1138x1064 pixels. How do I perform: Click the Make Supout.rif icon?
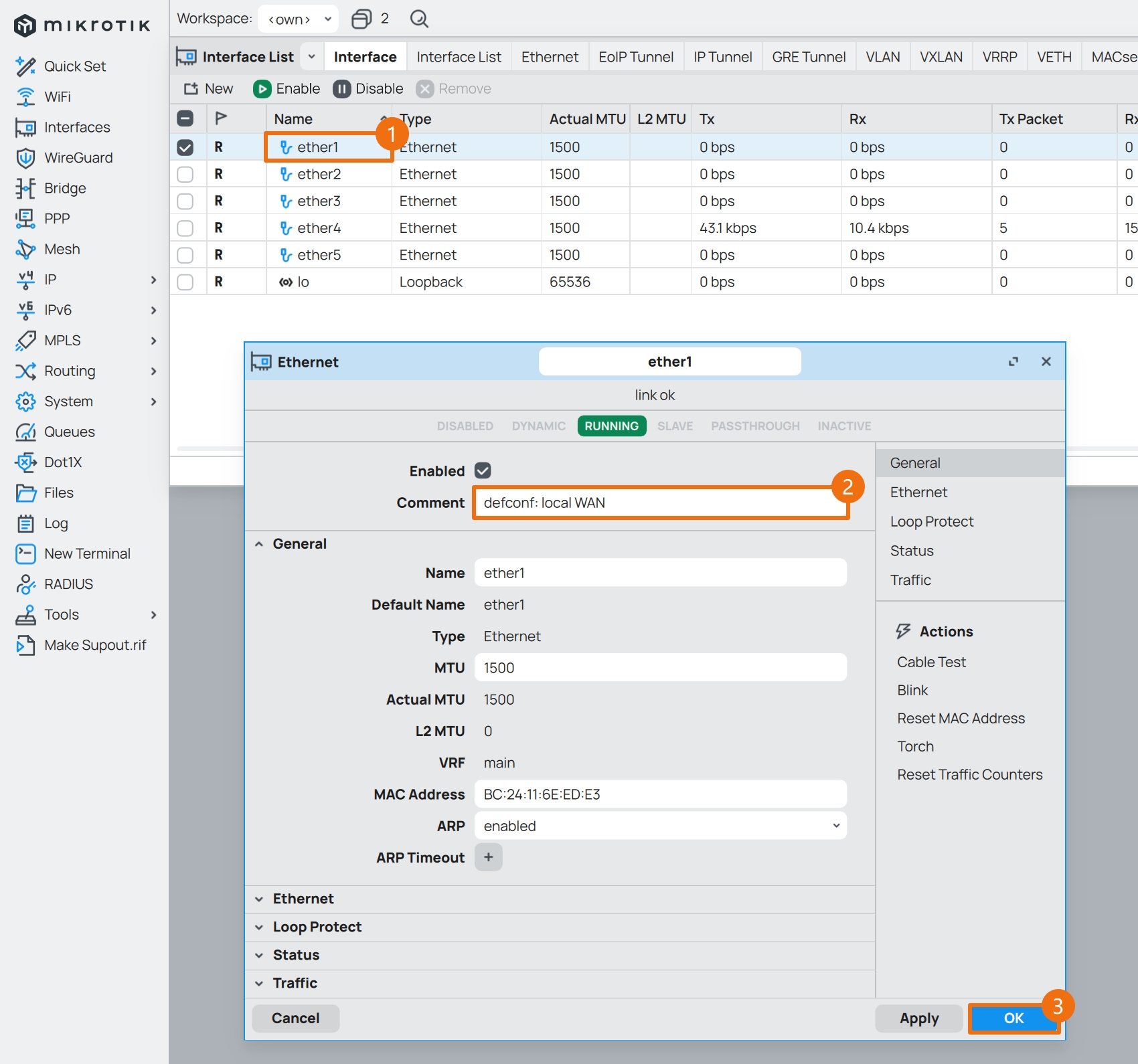(25, 645)
